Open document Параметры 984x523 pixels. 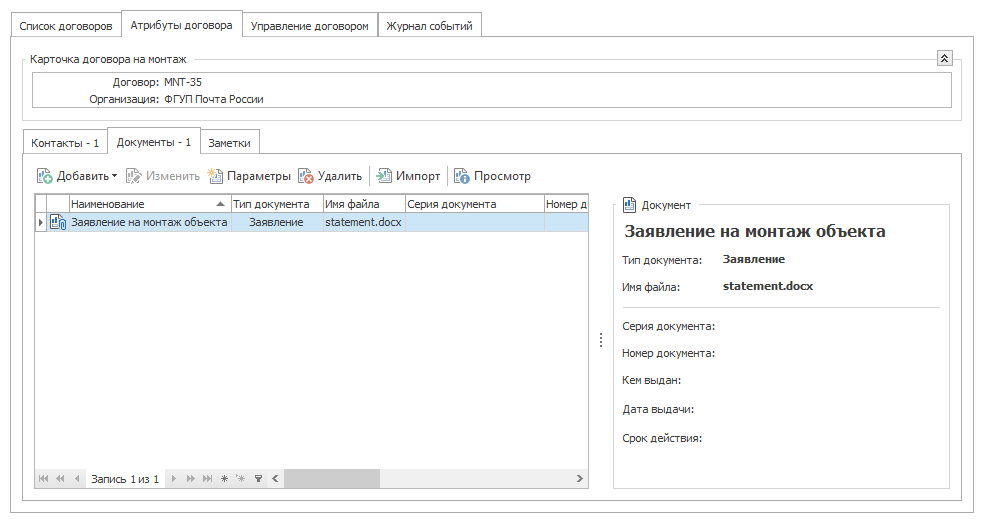250,176
